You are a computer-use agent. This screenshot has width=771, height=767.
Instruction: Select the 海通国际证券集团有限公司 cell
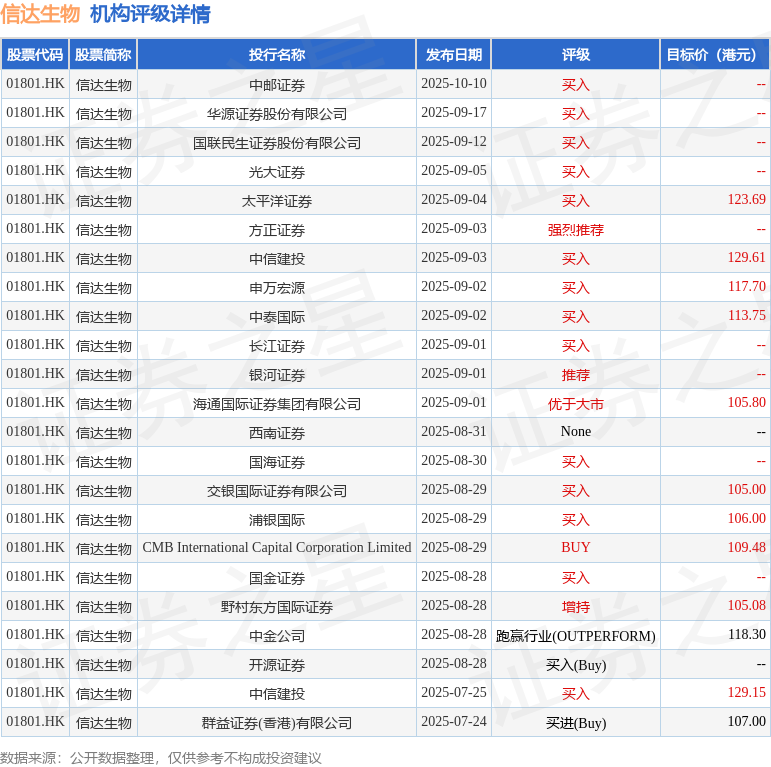277,404
